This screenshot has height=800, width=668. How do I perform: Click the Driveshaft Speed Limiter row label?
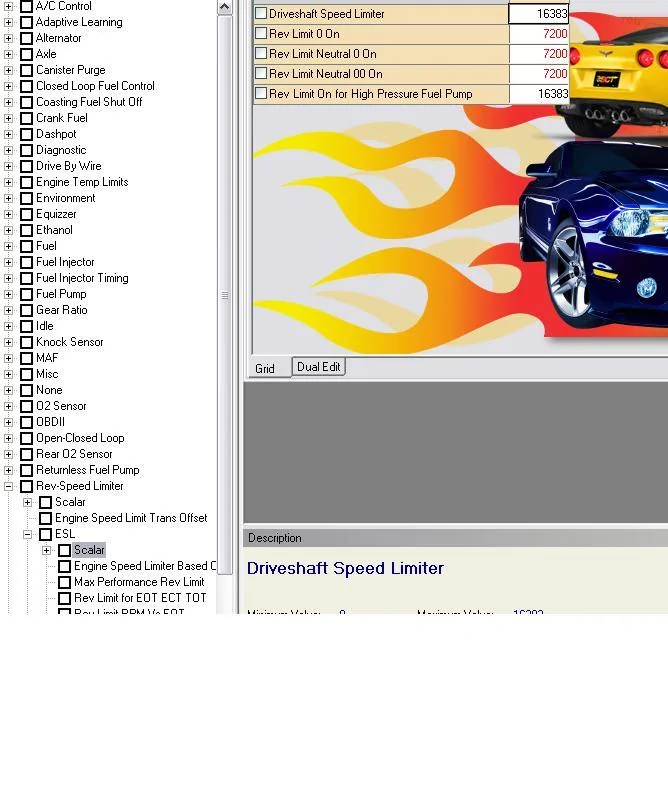click(x=327, y=14)
